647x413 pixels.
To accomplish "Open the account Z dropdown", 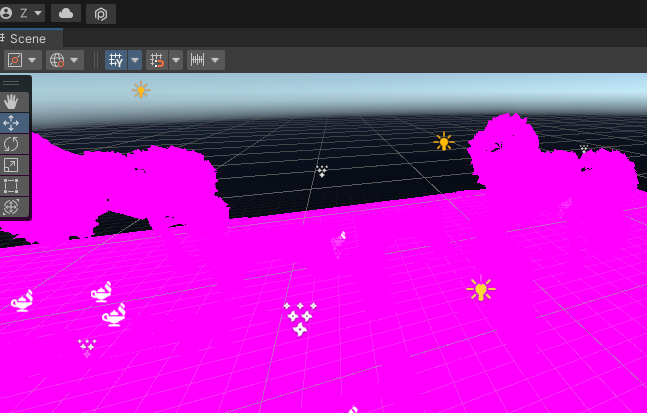I will pos(24,13).
